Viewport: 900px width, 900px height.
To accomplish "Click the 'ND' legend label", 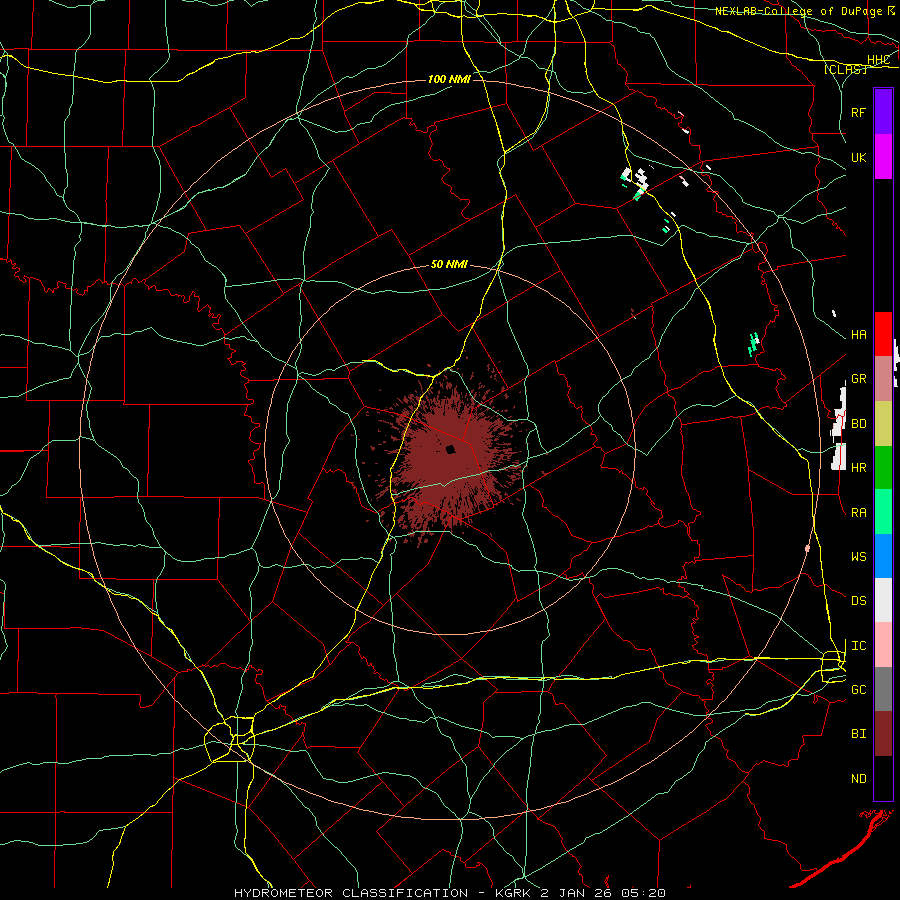I will (x=858, y=779).
